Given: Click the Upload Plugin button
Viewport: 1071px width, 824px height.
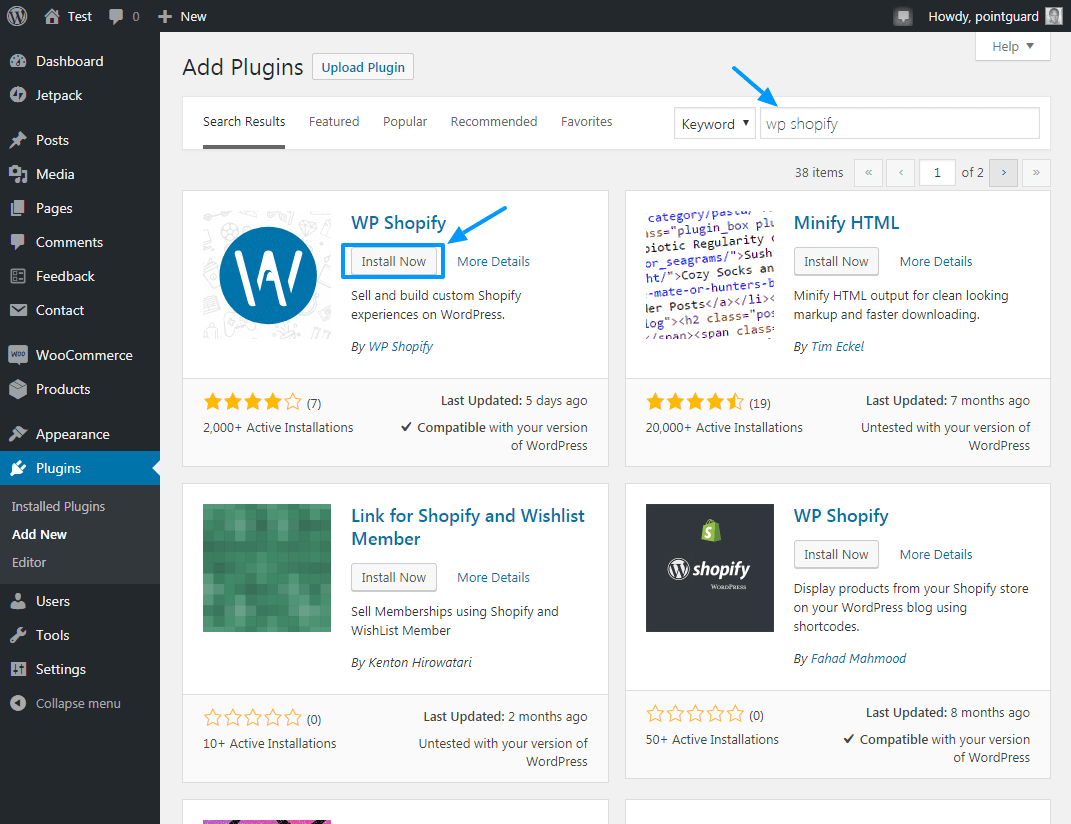Looking at the screenshot, I should 363,67.
